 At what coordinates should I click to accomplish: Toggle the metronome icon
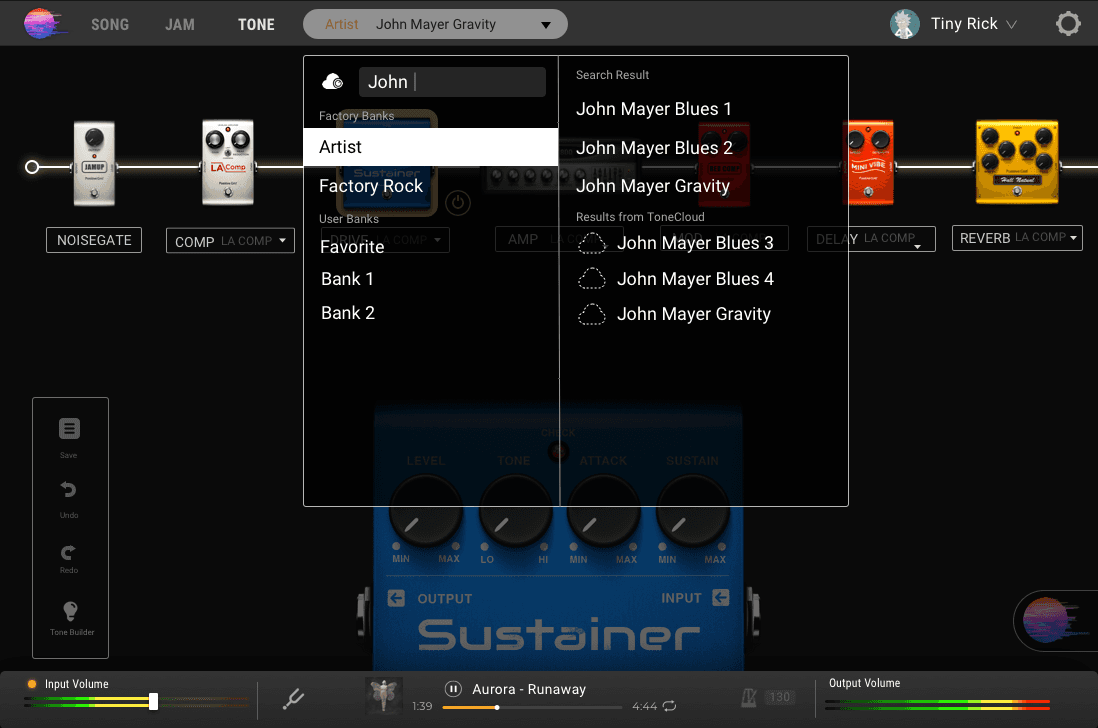[x=749, y=697]
